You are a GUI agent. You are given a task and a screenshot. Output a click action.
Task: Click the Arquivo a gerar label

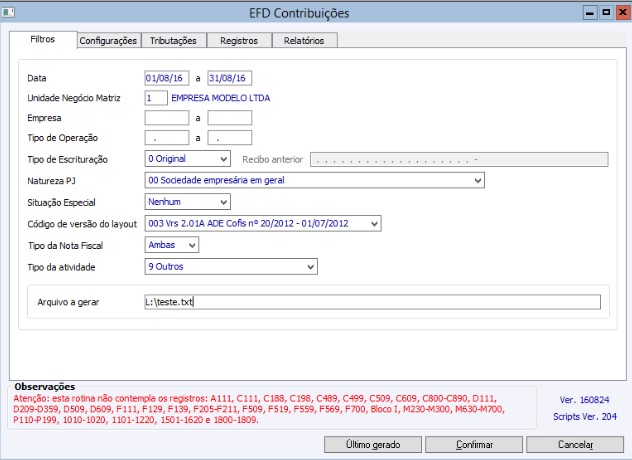coord(68,302)
